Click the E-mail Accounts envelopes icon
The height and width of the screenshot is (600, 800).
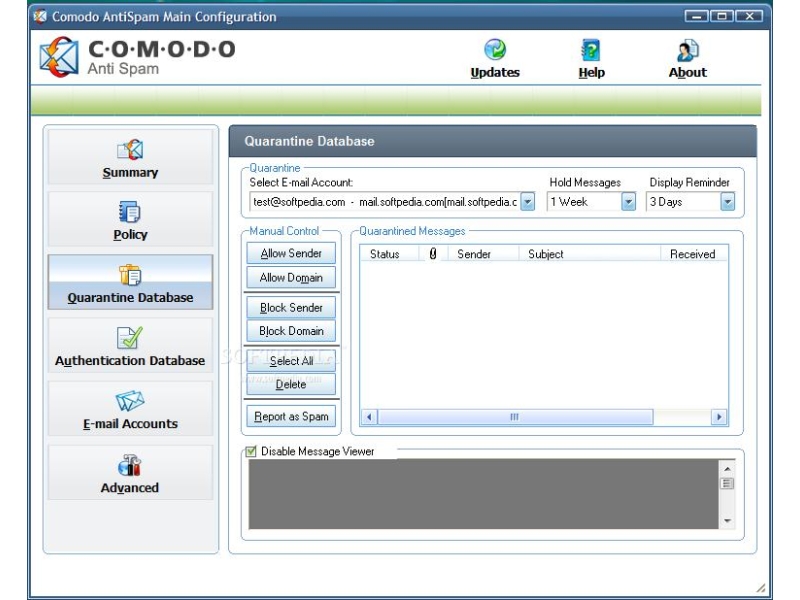tap(130, 401)
